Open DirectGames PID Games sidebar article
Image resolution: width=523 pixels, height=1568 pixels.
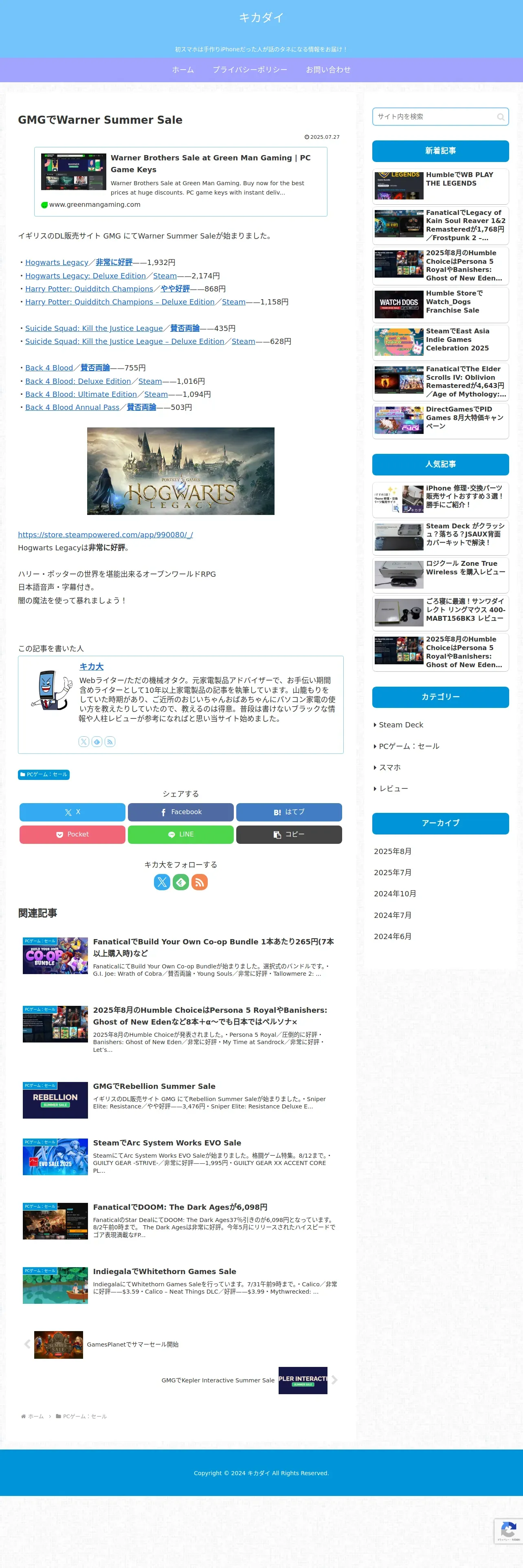(440, 420)
